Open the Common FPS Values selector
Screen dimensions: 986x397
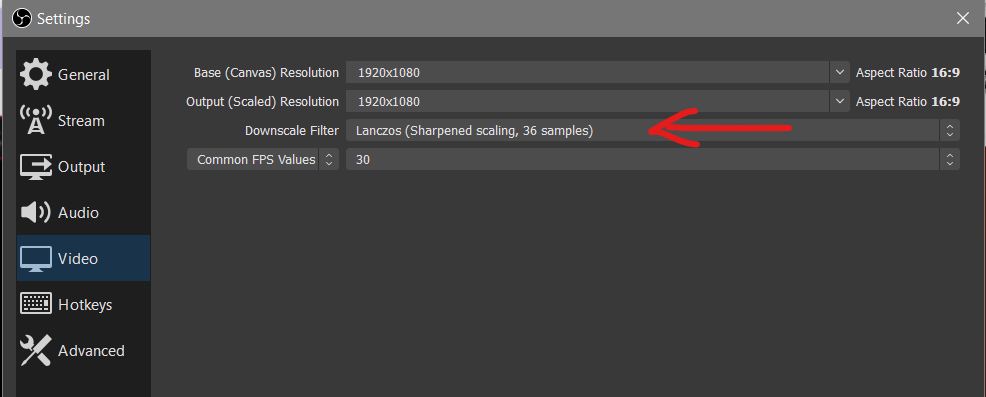click(x=263, y=159)
